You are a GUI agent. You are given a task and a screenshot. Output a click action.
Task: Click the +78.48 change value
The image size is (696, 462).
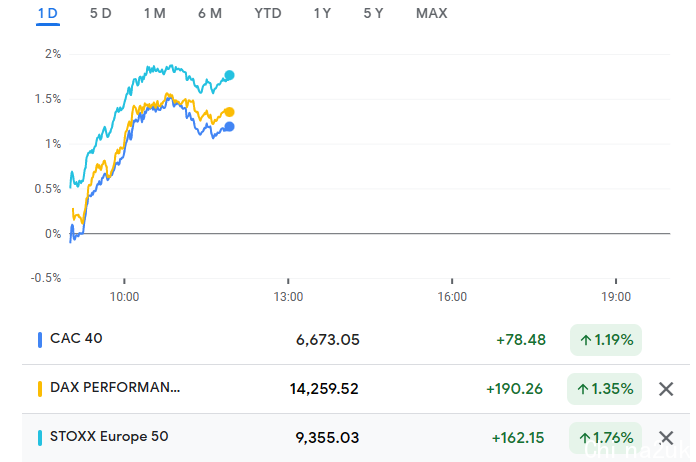pyautogui.click(x=521, y=340)
